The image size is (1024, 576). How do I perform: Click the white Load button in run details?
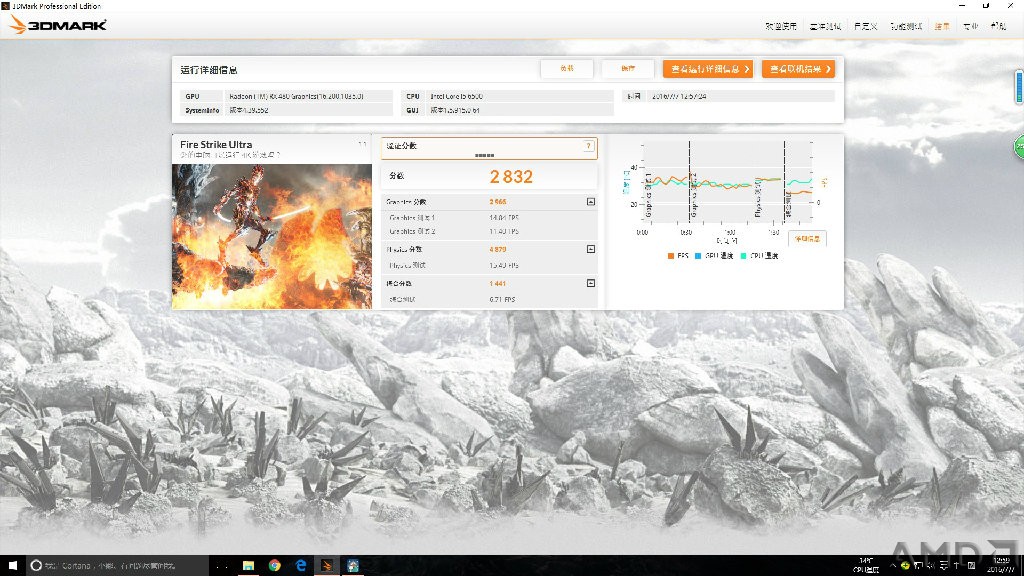[567, 69]
